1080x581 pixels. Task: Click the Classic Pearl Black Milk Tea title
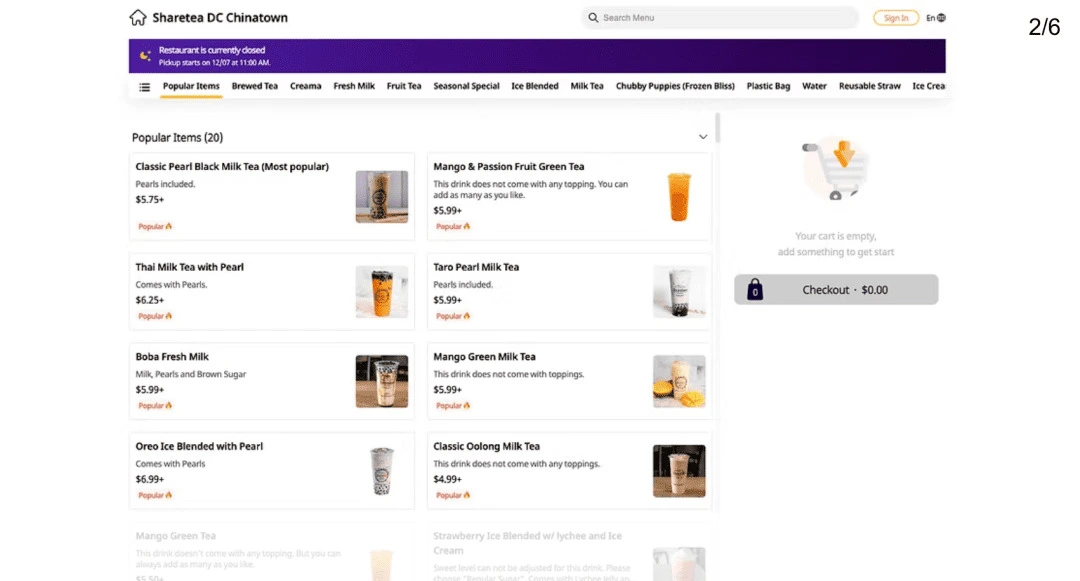(x=232, y=167)
